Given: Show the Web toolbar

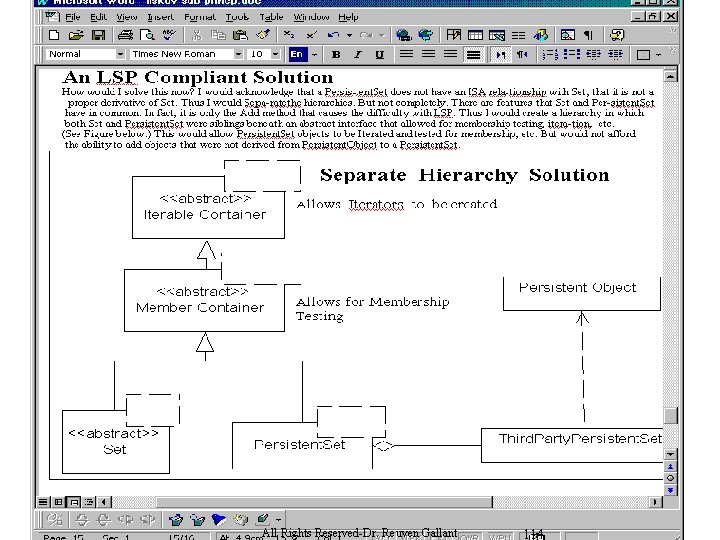Looking at the screenshot, I should click(x=426, y=35).
